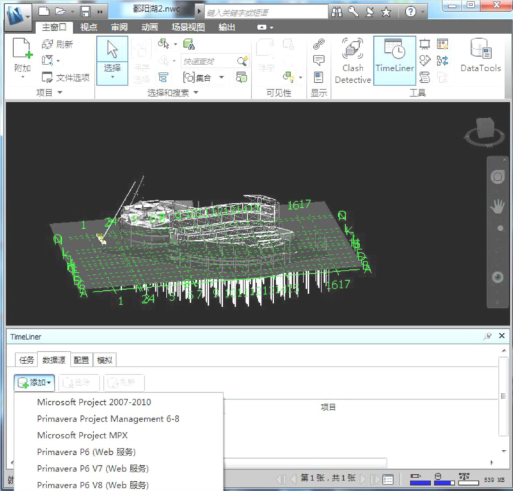Choose Primavera Project Management 6-8
Viewport: 514px width, 492px height.
108,419
